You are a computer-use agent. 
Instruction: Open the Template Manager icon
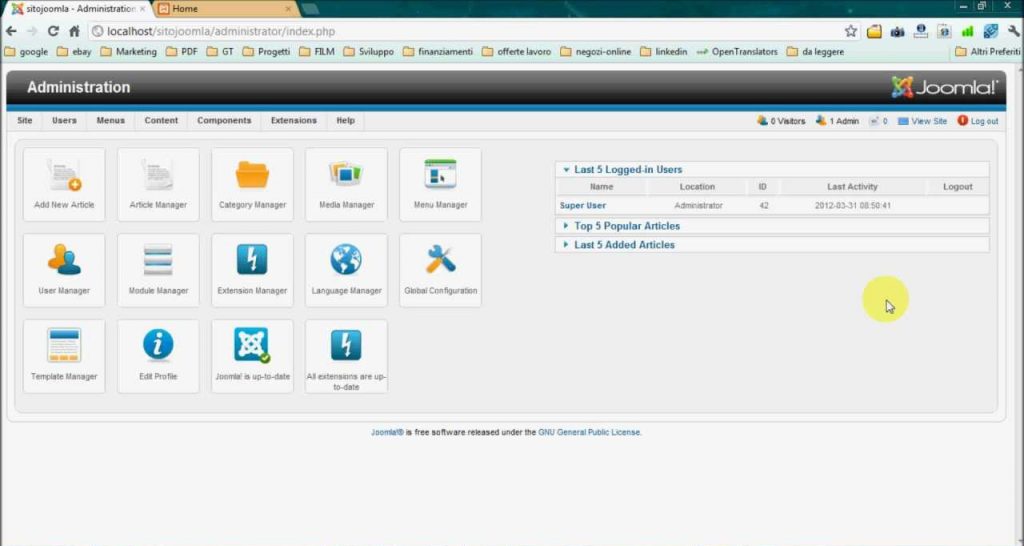click(64, 356)
